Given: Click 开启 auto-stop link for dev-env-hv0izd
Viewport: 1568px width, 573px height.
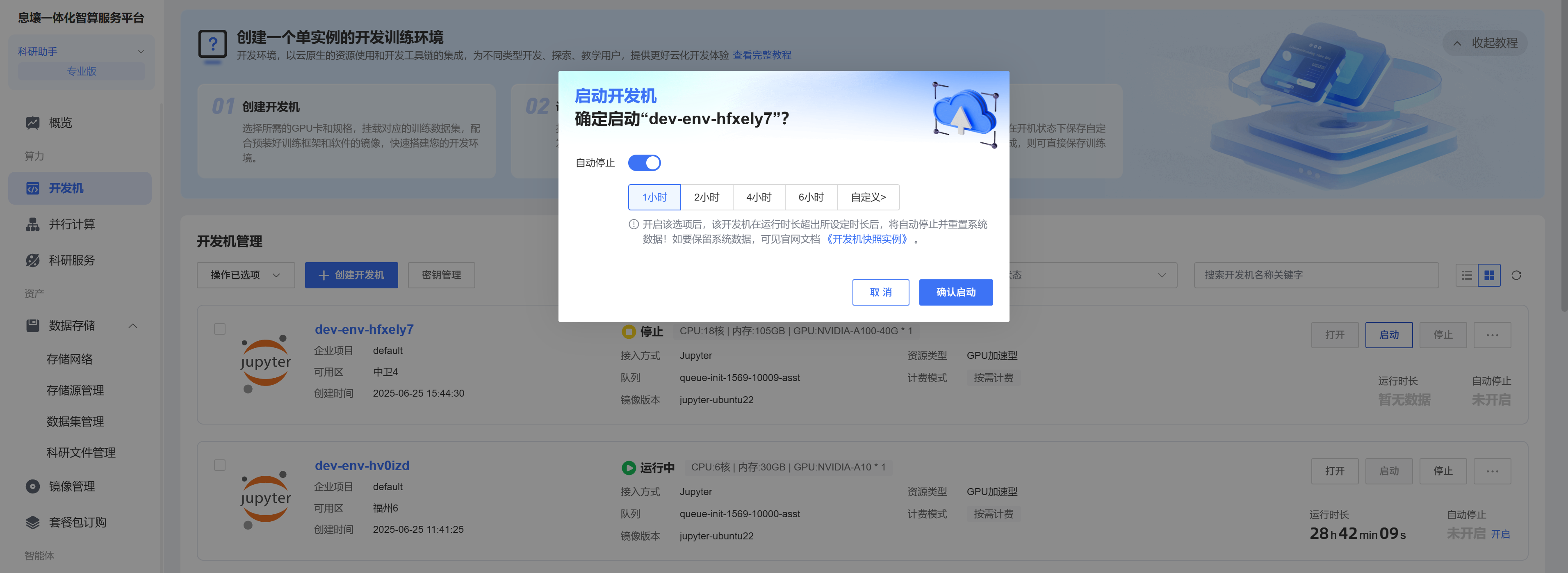Looking at the screenshot, I should [x=1500, y=534].
